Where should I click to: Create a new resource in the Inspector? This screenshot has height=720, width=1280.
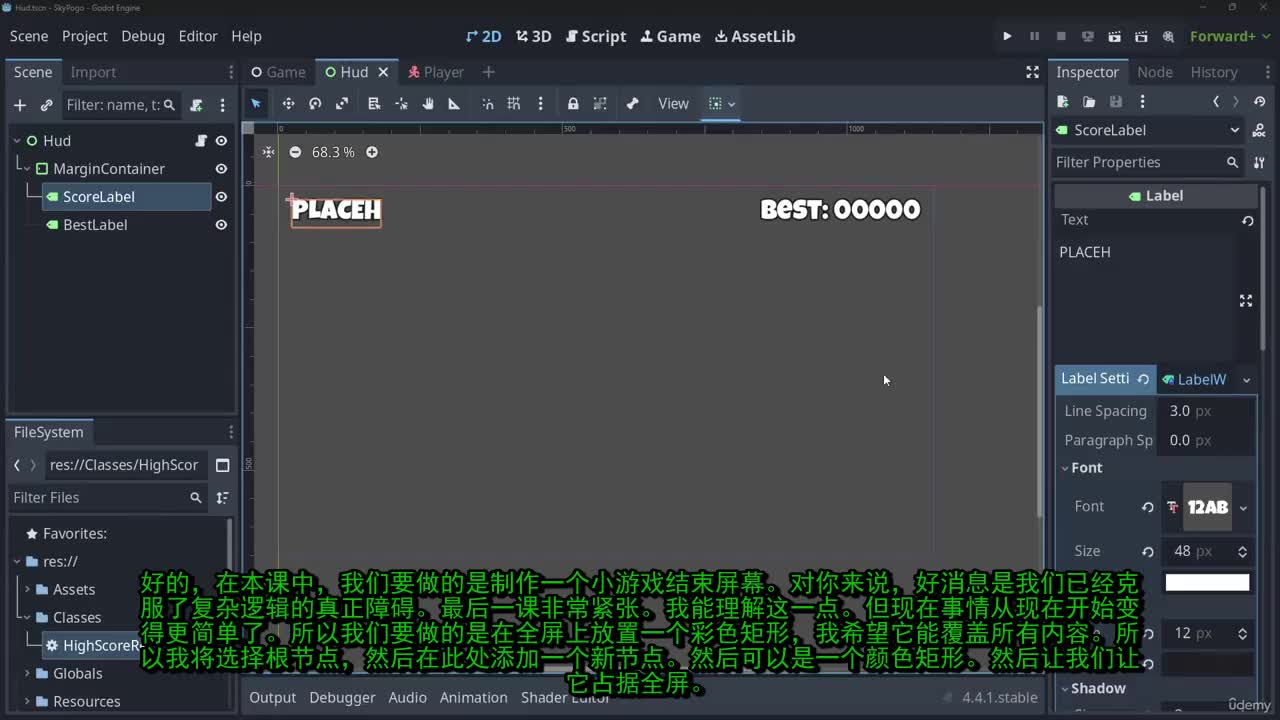[x=1063, y=102]
